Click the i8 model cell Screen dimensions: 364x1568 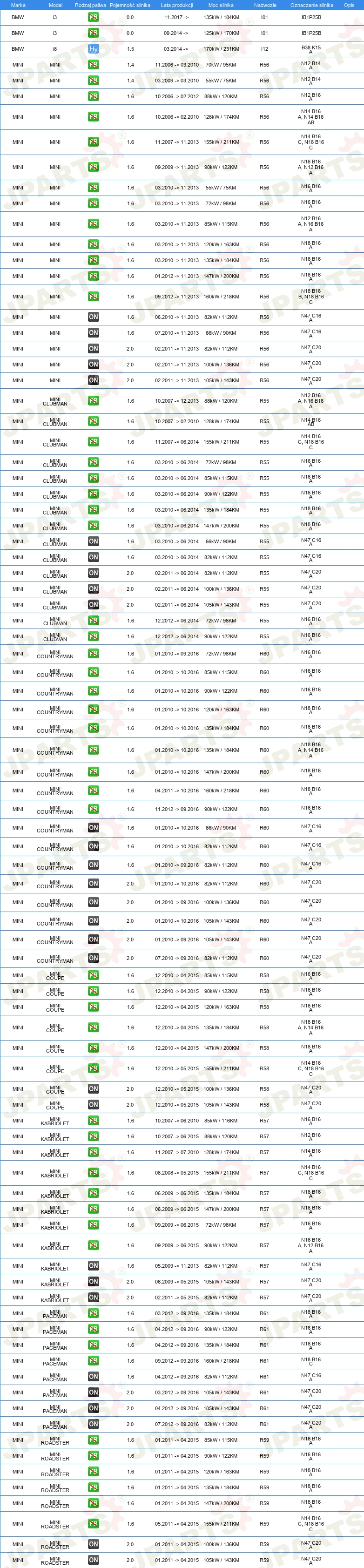point(55,49)
